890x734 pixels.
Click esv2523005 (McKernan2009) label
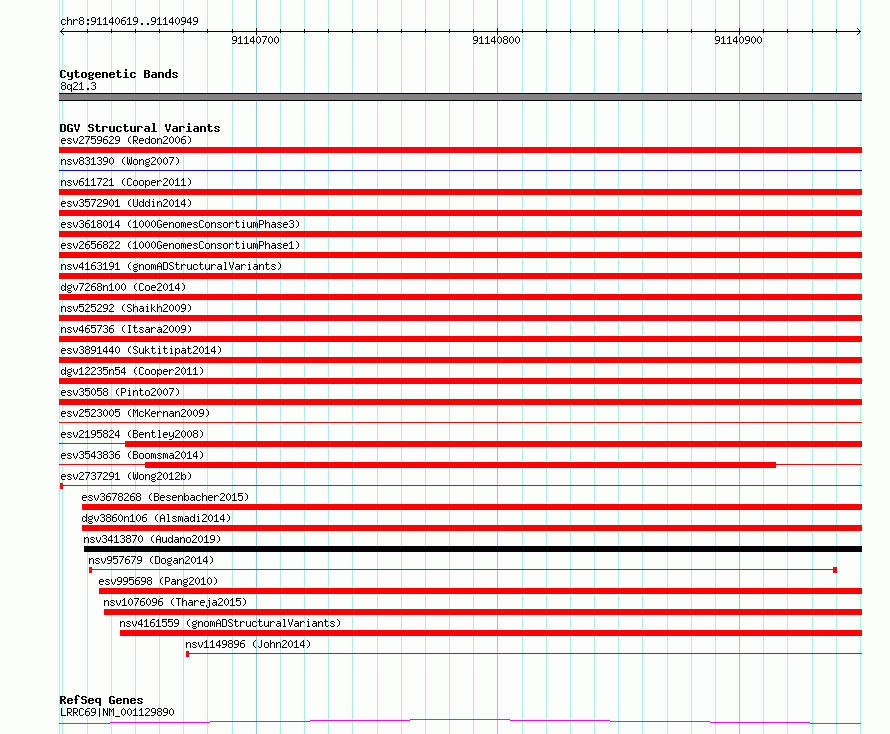click(x=135, y=413)
